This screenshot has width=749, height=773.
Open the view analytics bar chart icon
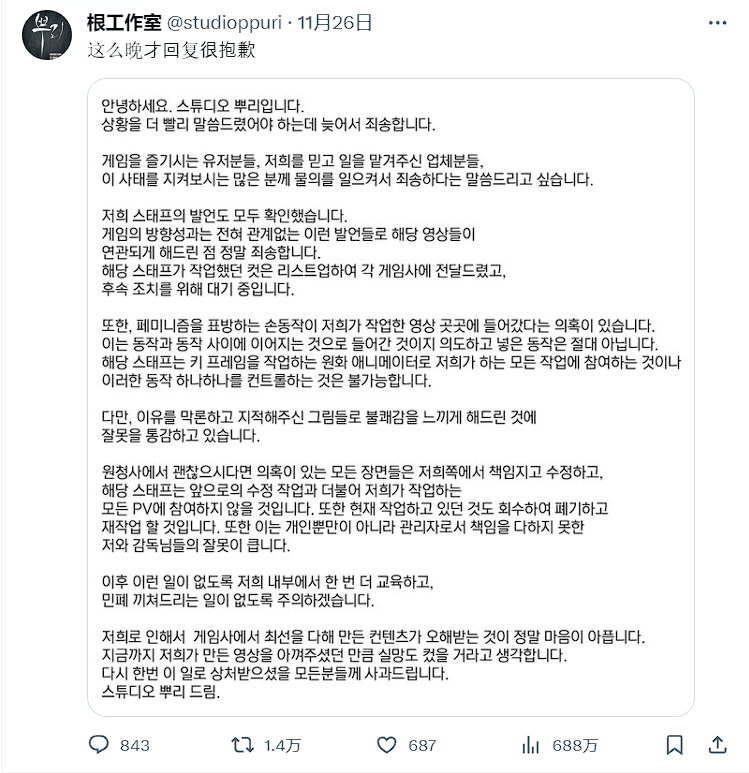point(530,745)
